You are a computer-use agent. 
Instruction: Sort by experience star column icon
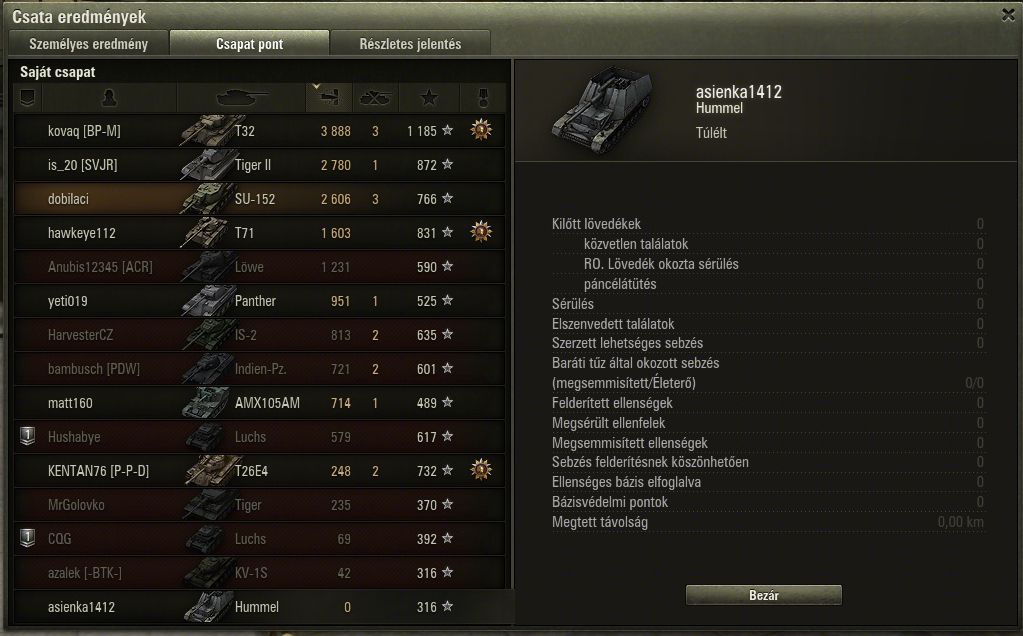pyautogui.click(x=429, y=97)
